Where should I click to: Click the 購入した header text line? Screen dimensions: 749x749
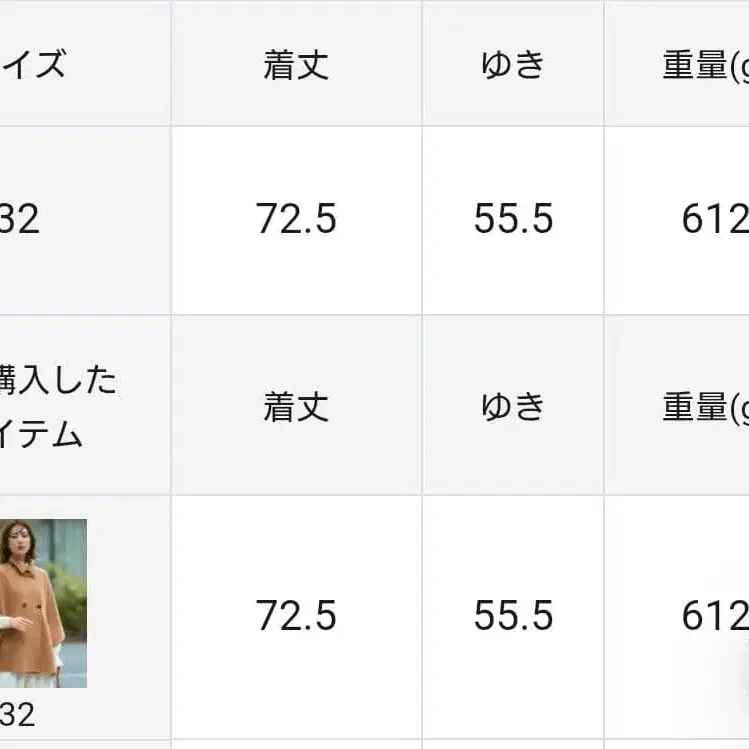pyautogui.click(x=58, y=380)
